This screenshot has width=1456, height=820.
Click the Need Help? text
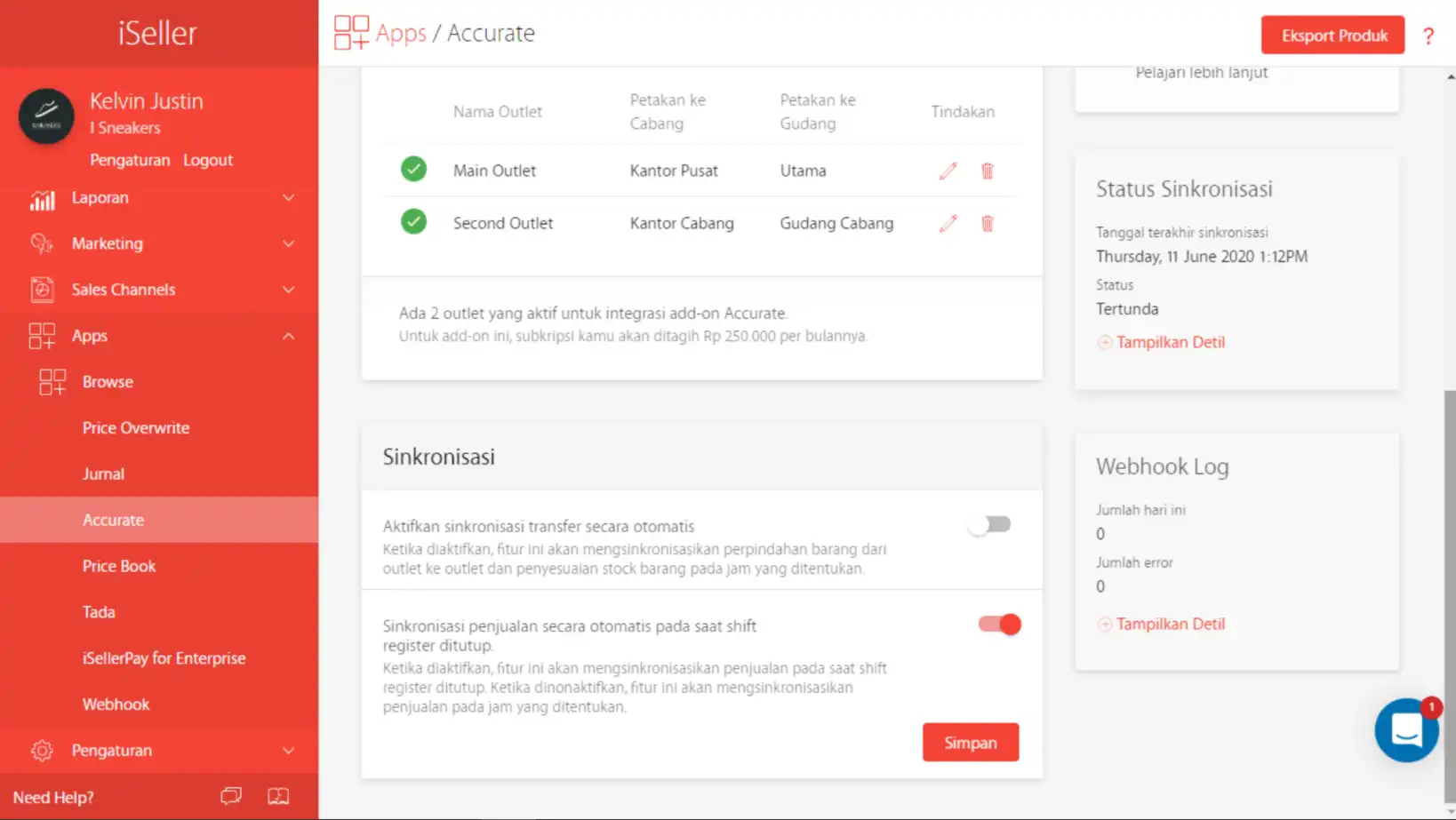click(53, 797)
